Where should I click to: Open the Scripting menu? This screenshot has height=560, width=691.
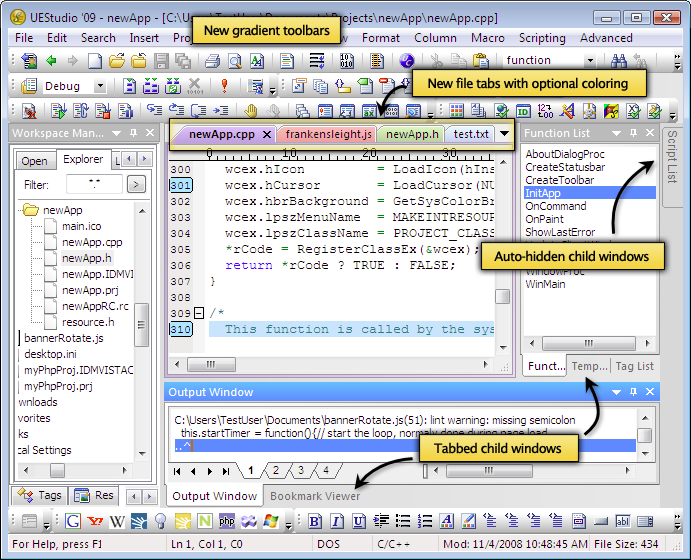[x=542, y=38]
